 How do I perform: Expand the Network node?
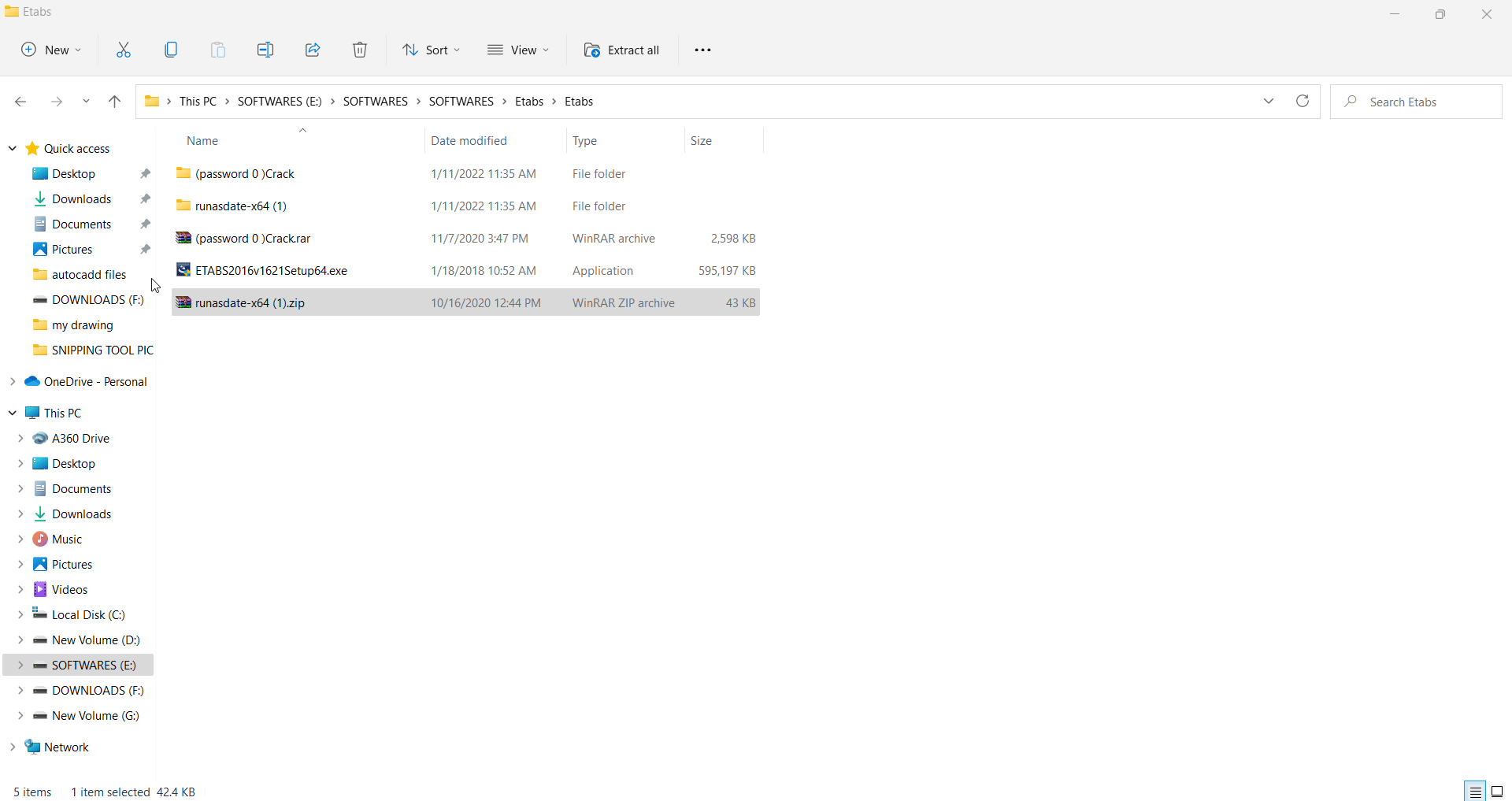[13, 747]
